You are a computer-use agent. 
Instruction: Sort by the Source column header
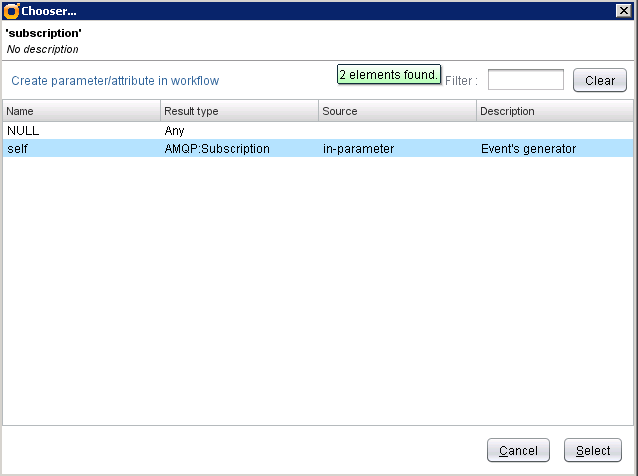click(397, 111)
